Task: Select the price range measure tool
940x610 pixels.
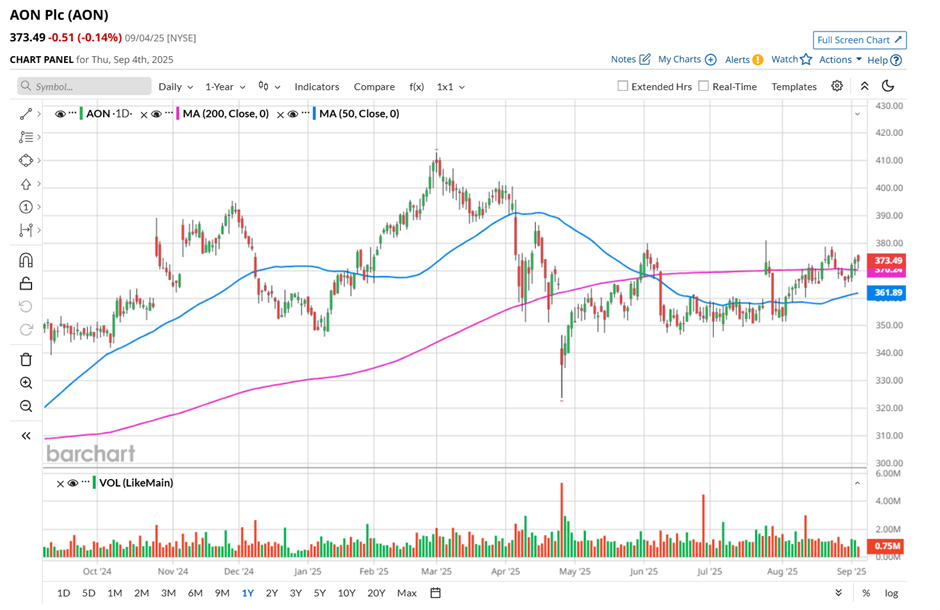Action: tap(25, 230)
